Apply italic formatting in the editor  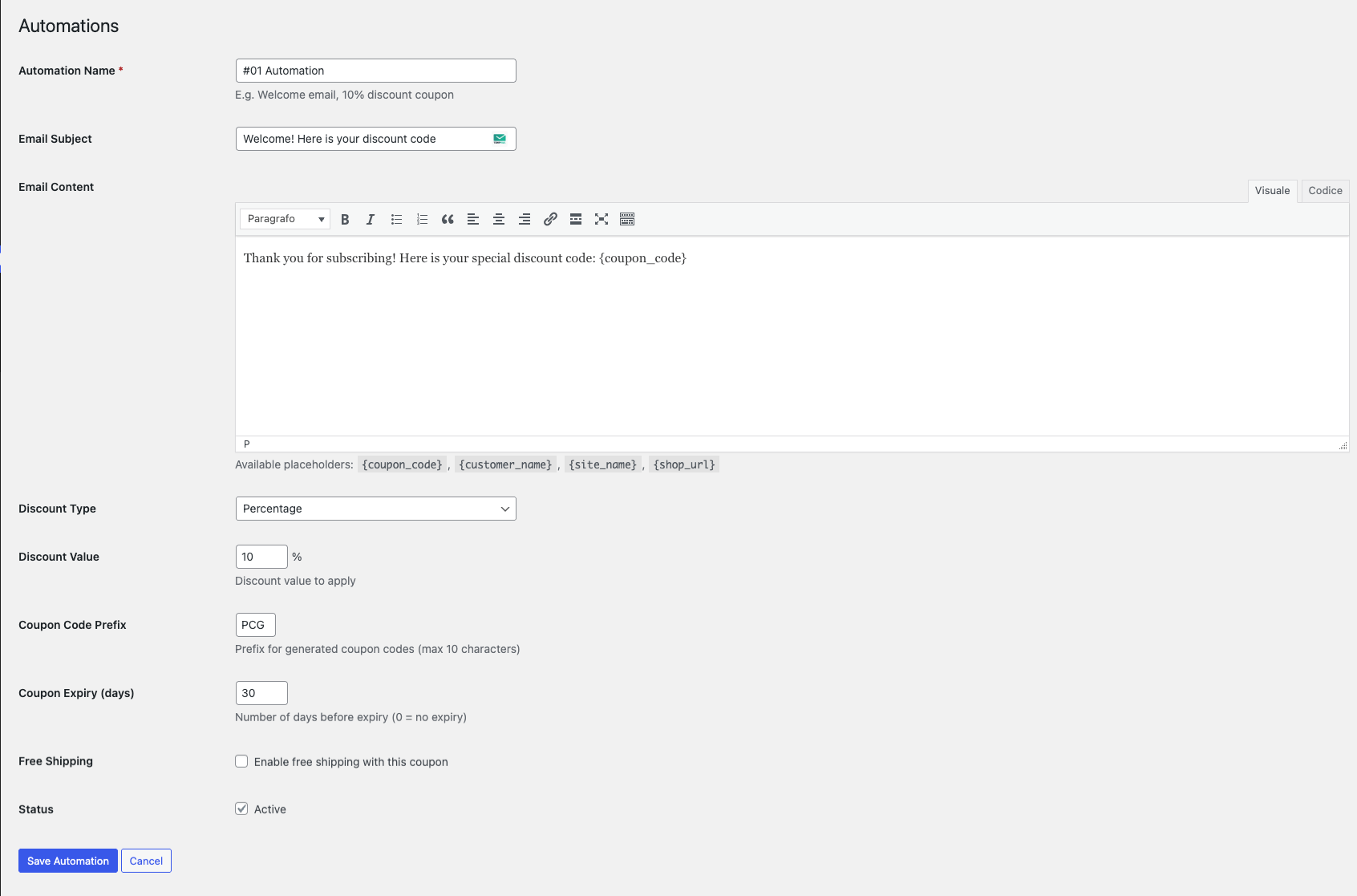[x=371, y=219]
